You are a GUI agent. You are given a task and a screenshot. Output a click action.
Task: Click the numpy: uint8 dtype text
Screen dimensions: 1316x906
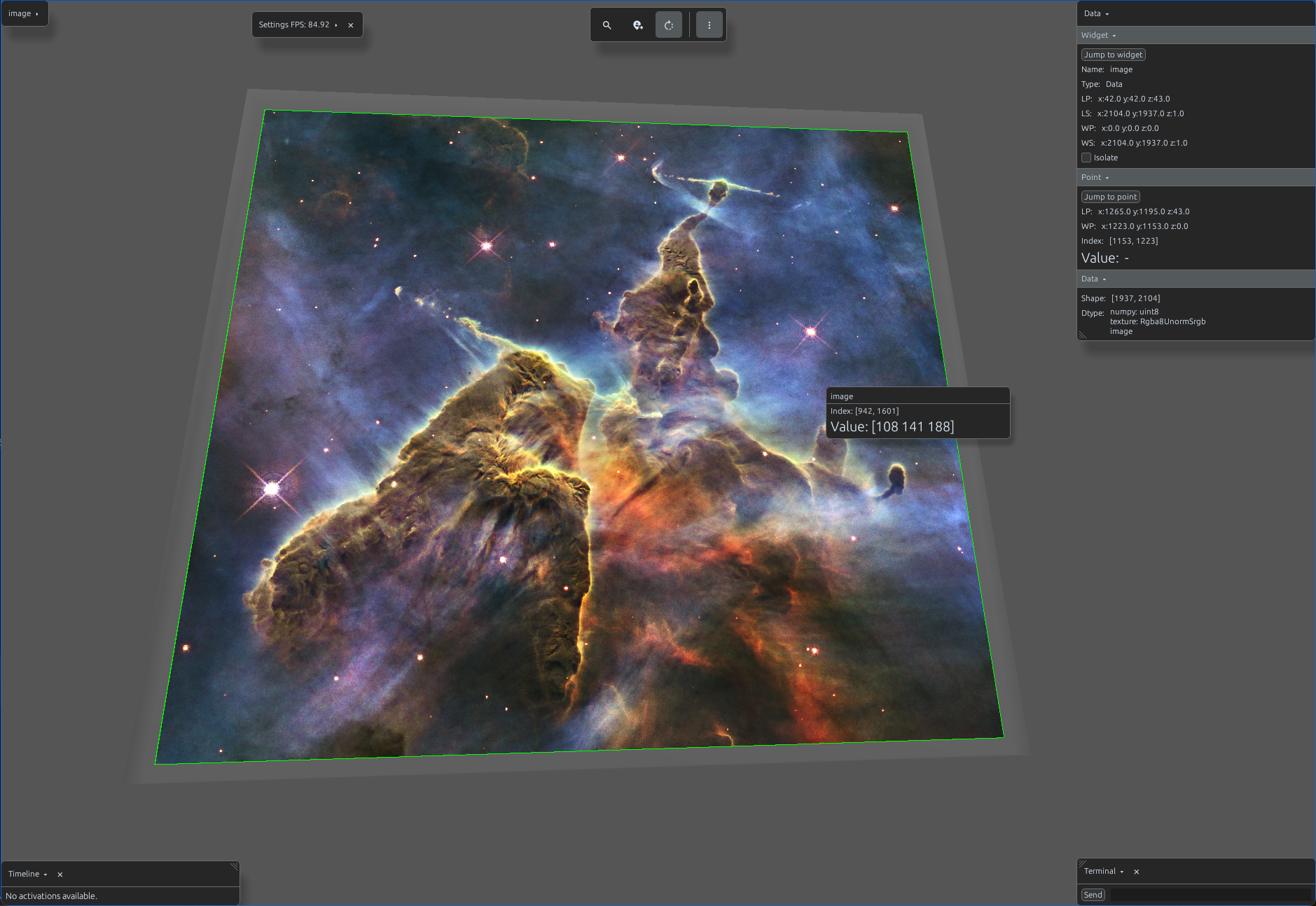pyautogui.click(x=1134, y=312)
